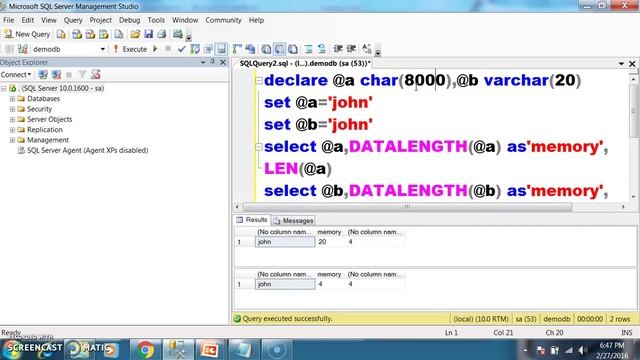Click the New Query button
The width and height of the screenshot is (640, 360).
tap(27, 34)
